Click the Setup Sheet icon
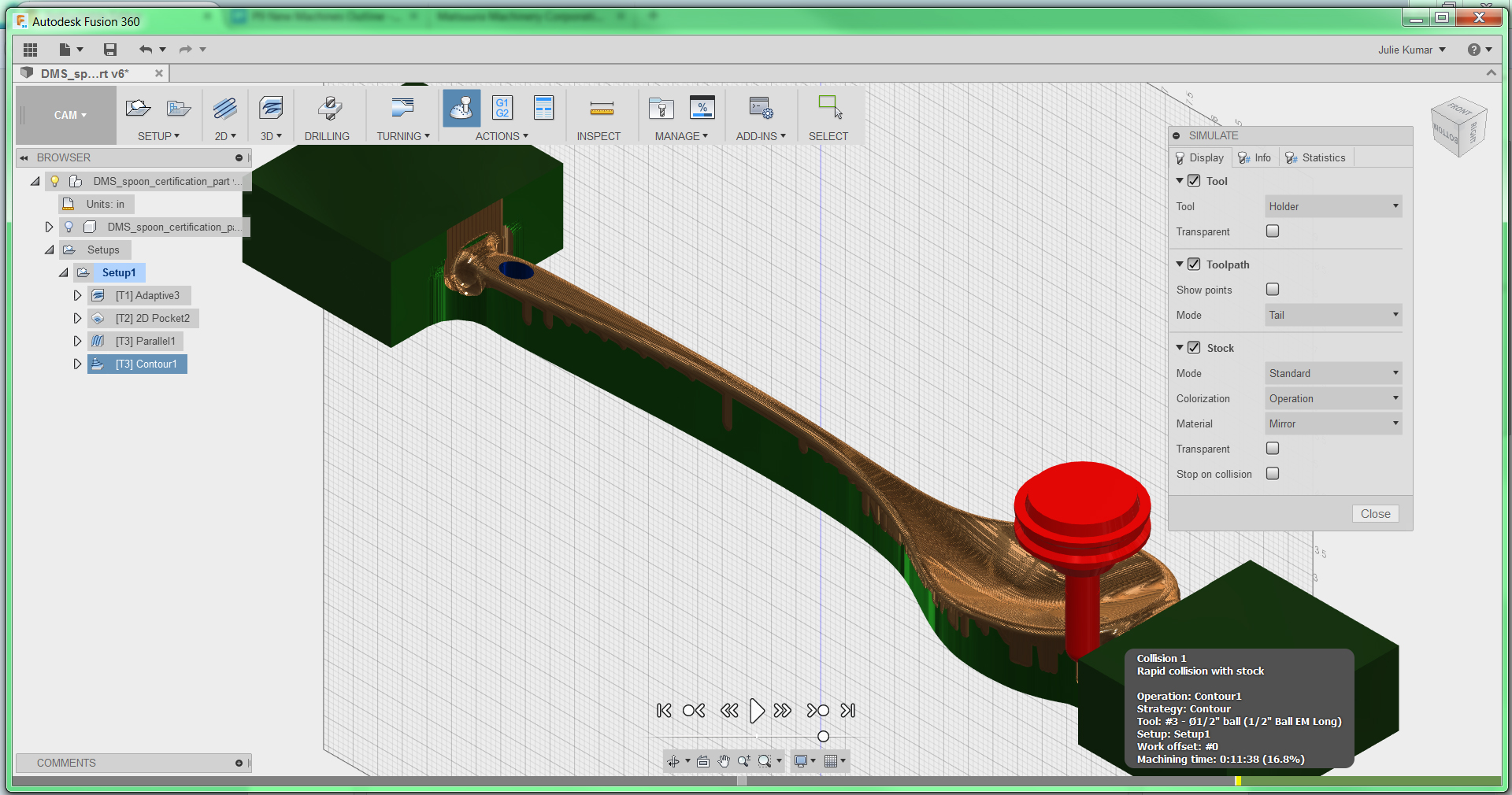 click(543, 108)
